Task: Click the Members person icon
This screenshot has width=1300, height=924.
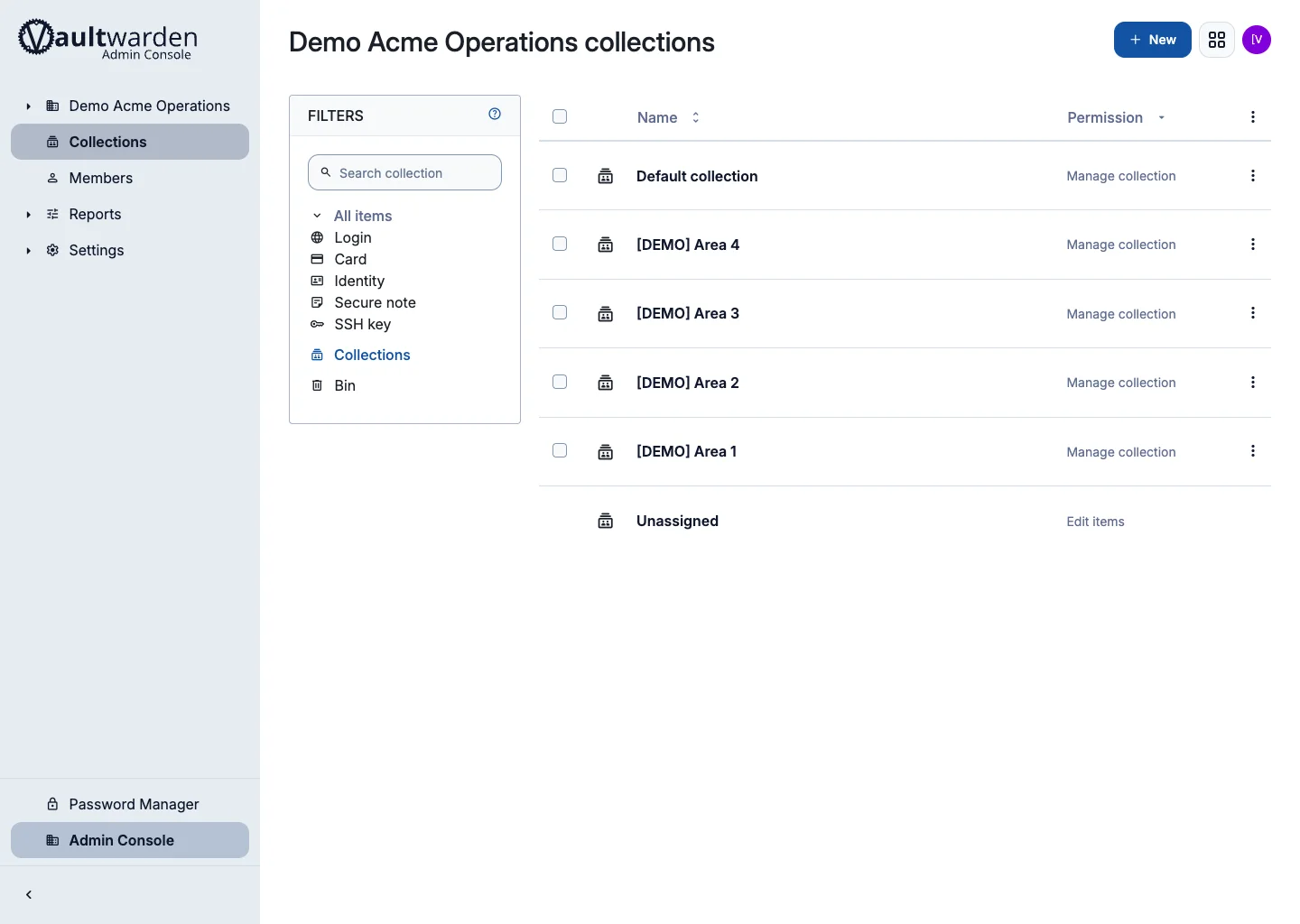Action: point(52,178)
